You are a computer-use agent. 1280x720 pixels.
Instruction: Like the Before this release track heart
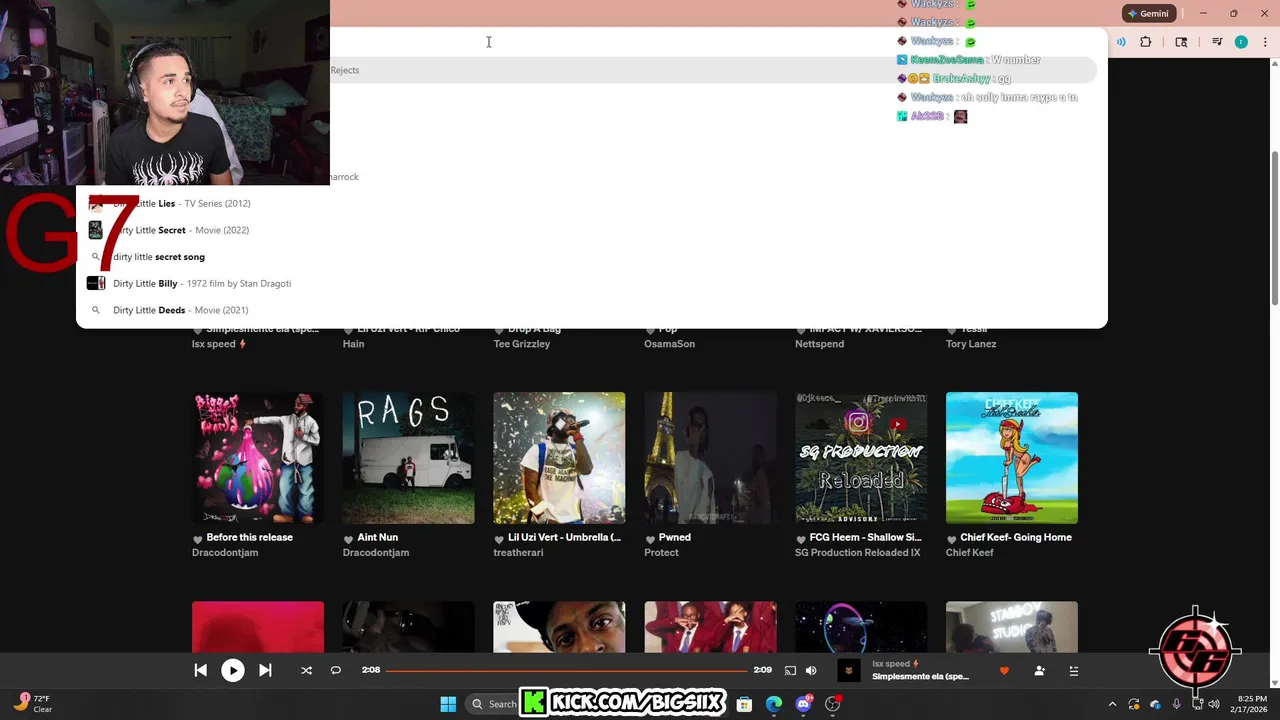pos(197,539)
